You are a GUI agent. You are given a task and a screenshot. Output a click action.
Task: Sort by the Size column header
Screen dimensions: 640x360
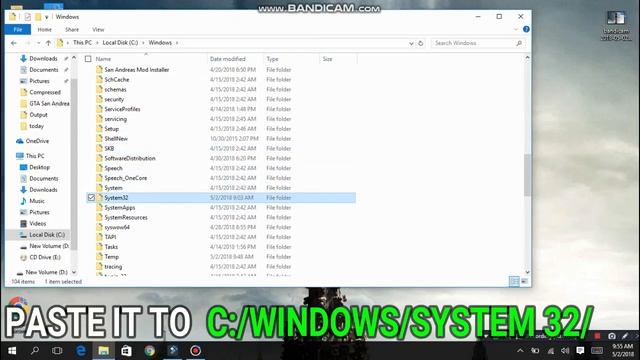tap(327, 59)
